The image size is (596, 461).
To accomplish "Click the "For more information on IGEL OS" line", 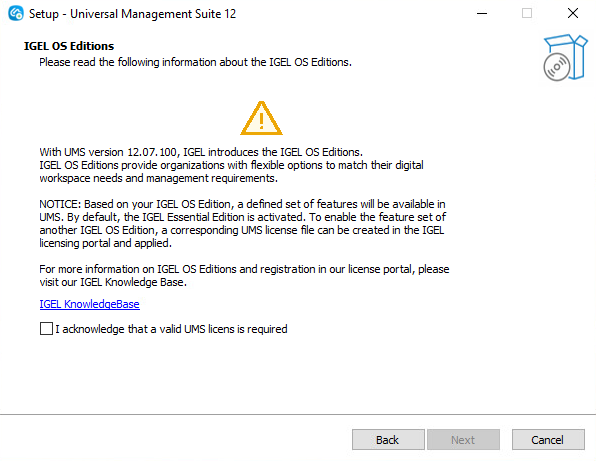I will (244, 269).
